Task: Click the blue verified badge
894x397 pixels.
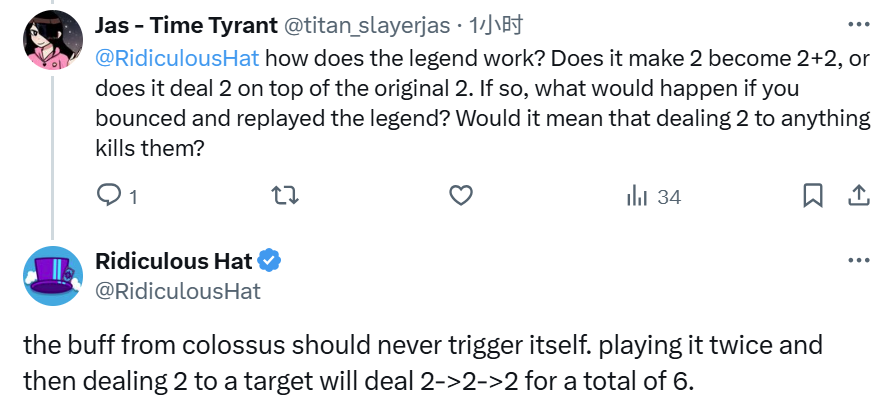Action: point(269,261)
